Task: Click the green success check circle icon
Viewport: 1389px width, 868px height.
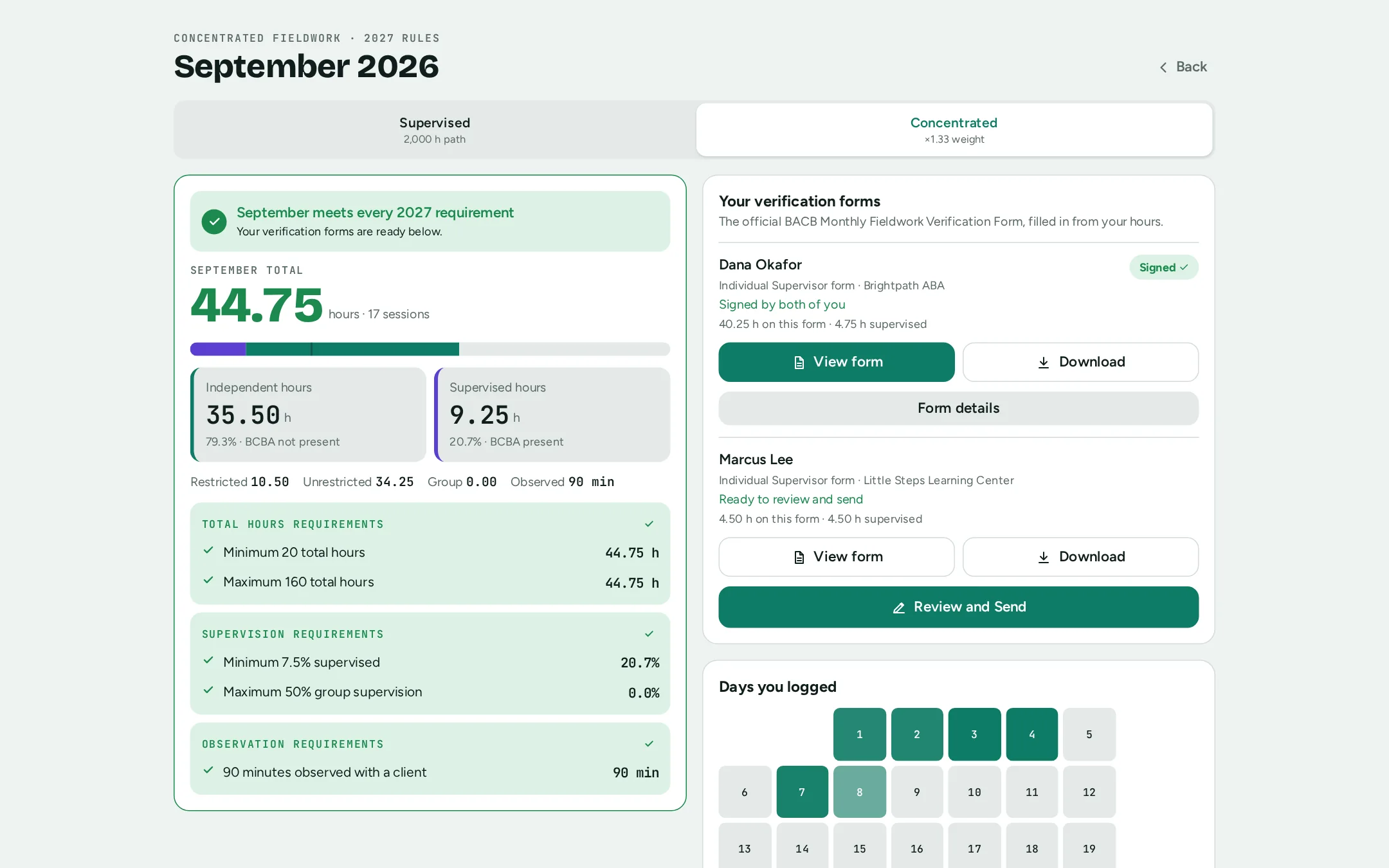Action: pos(214,221)
